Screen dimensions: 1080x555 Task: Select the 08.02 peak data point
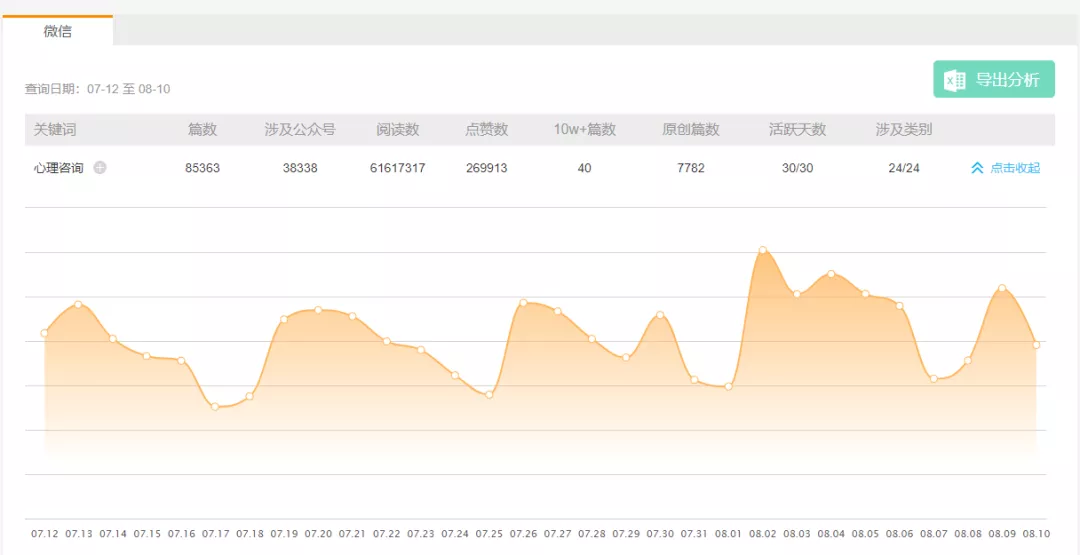coord(762,250)
